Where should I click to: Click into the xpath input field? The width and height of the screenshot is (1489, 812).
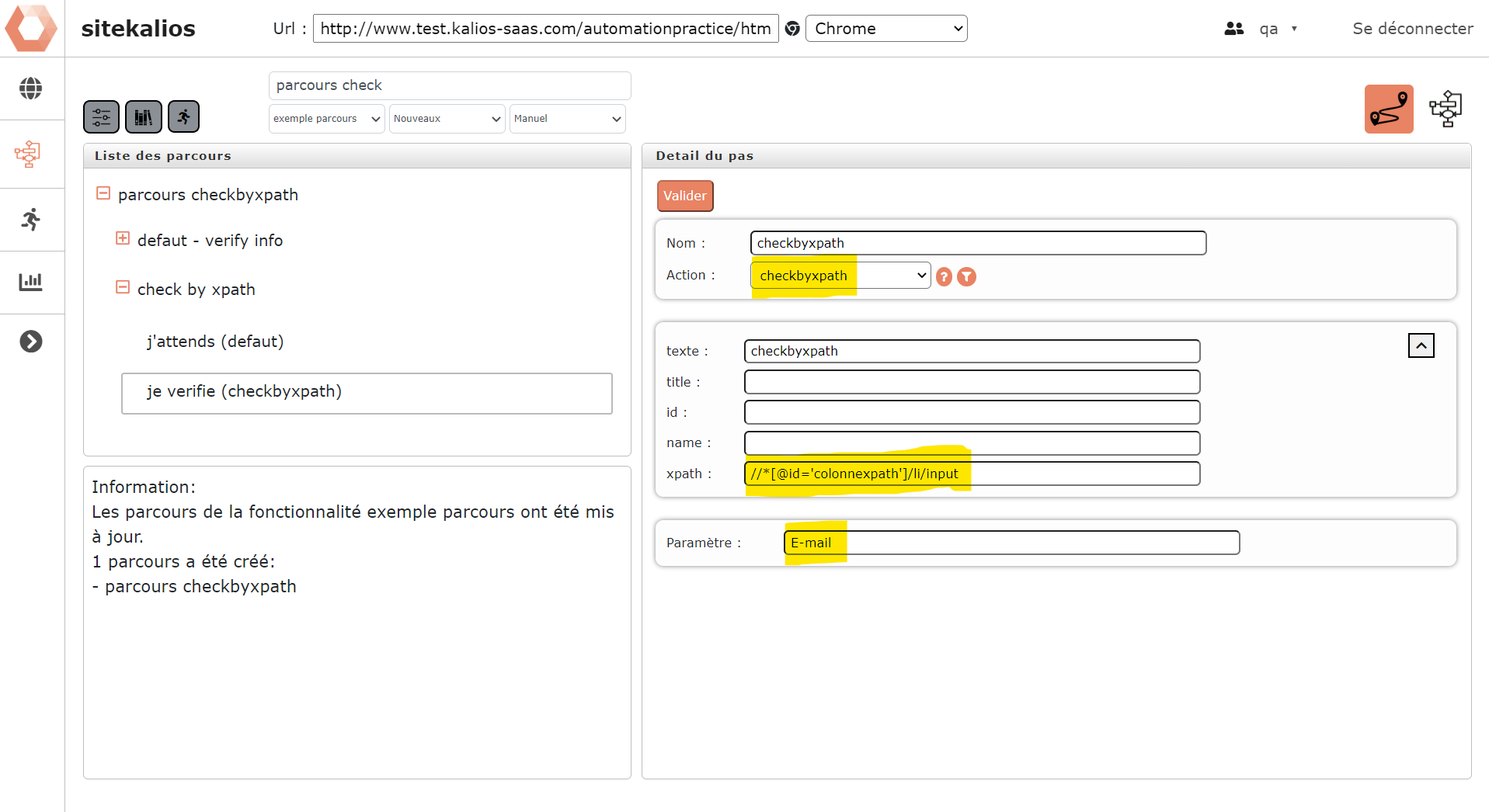[971, 474]
